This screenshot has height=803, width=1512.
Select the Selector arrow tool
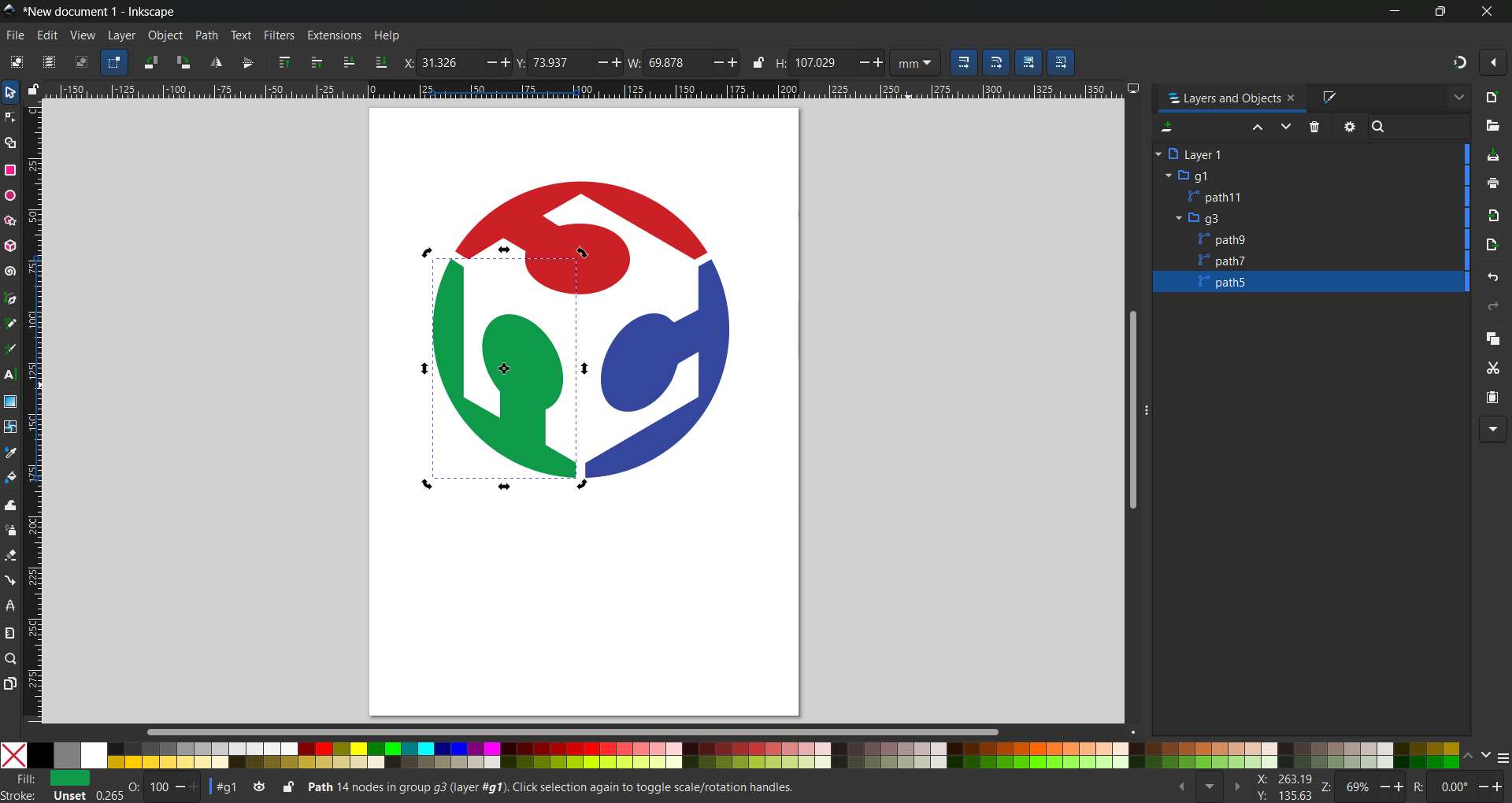pos(10,93)
